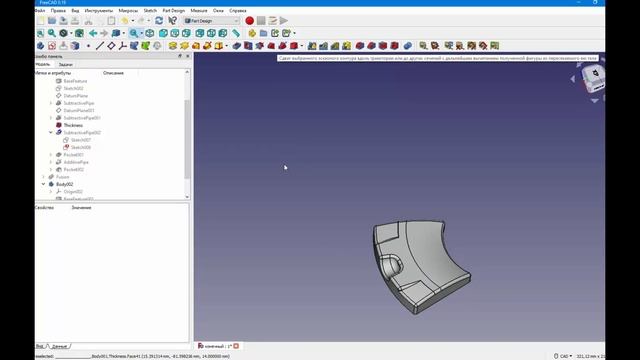Click the Execute macro play arrow
640x360 pixels.
tap(284, 20)
